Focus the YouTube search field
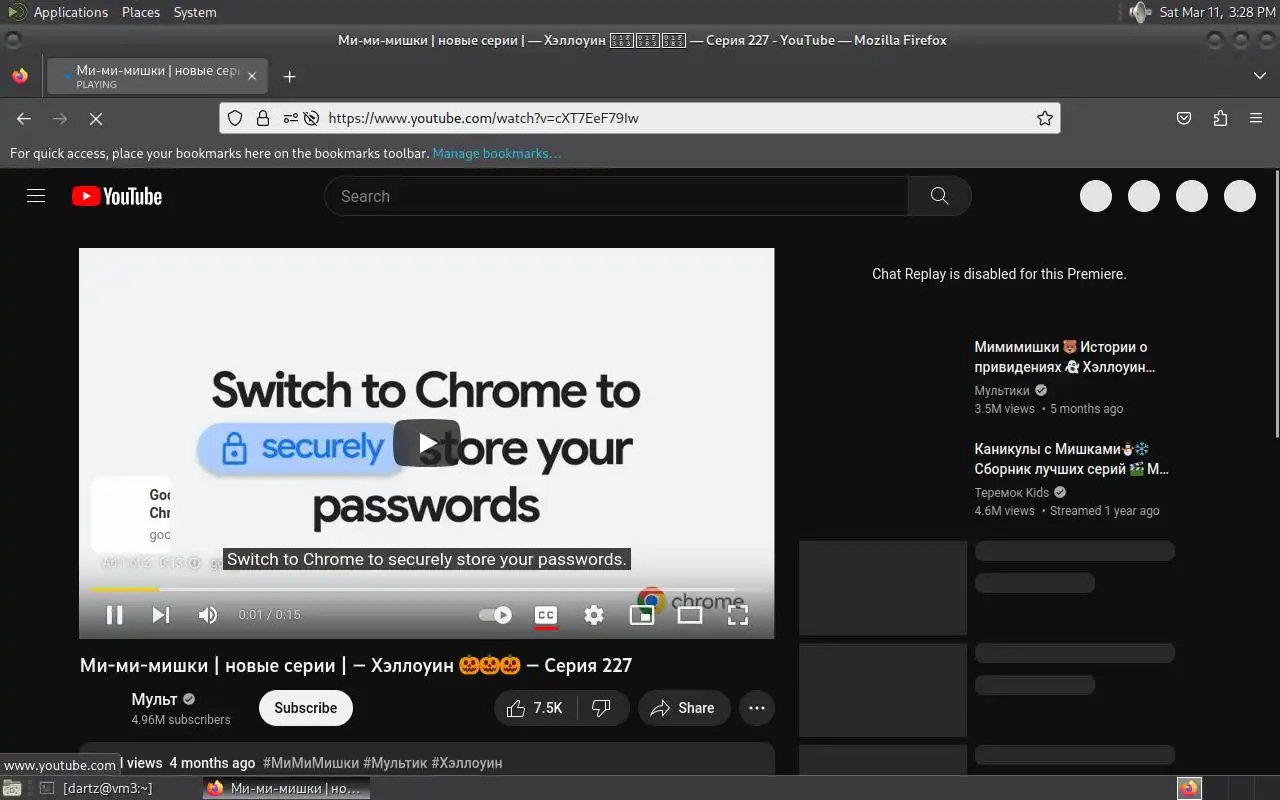 pos(616,196)
